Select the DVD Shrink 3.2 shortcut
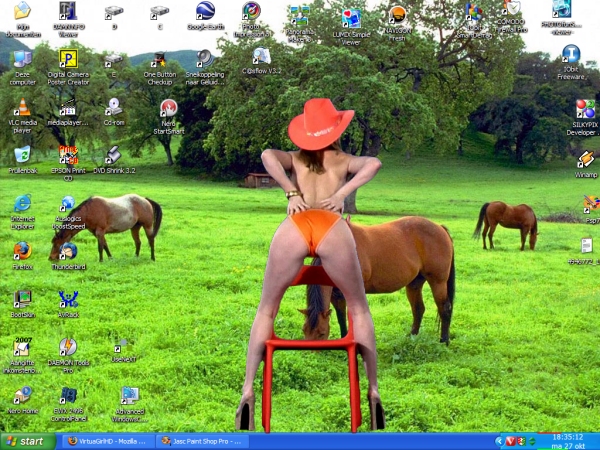Screen dimensions: 600x450 tap(113, 155)
